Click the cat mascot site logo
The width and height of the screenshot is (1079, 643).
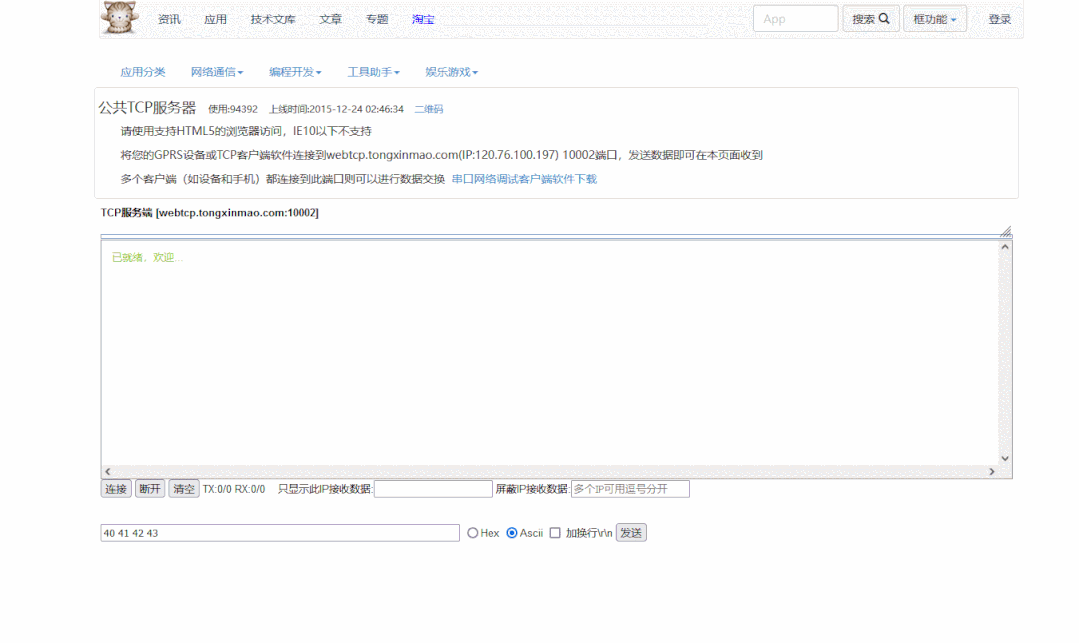point(119,18)
